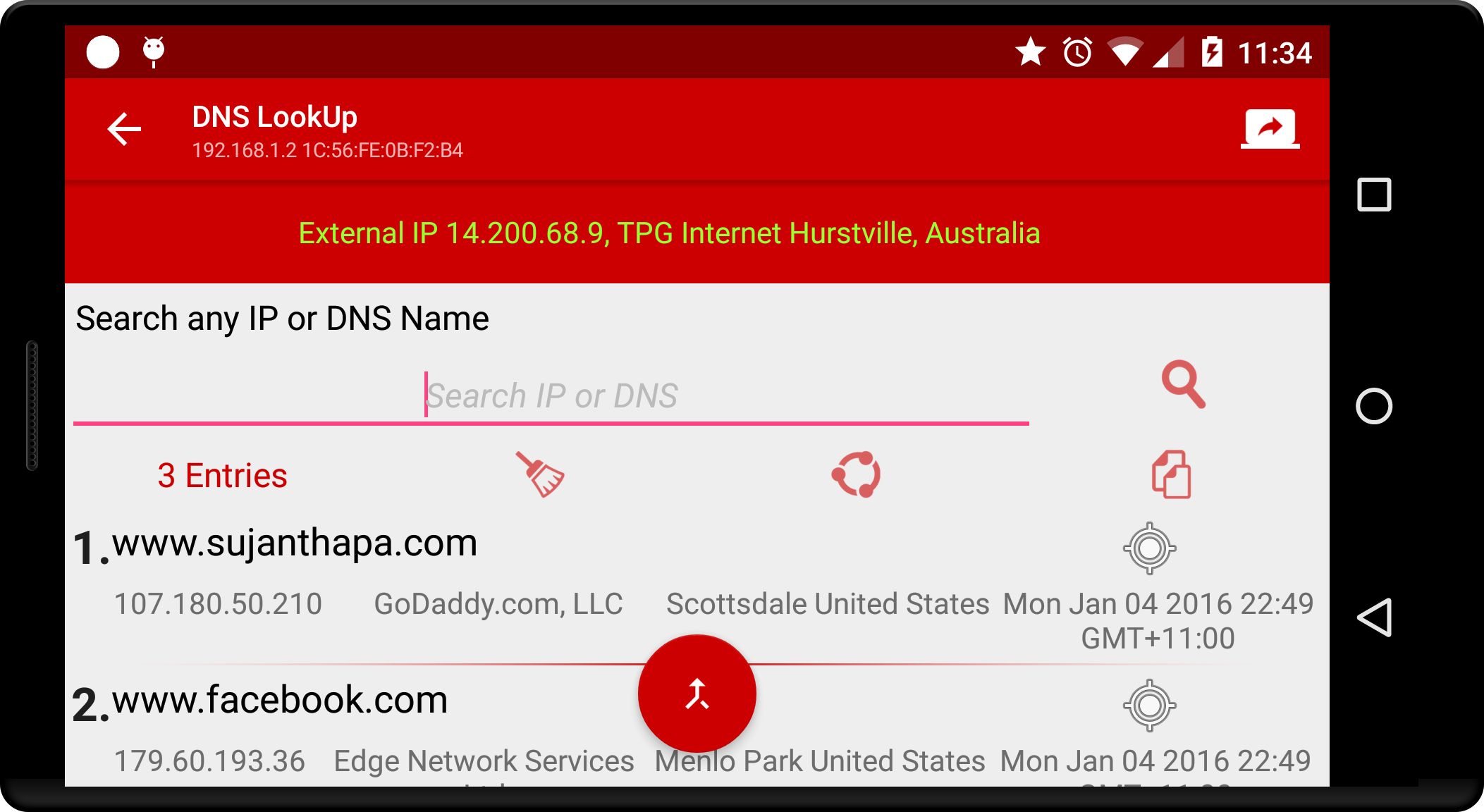The width and height of the screenshot is (1484, 812).
Task: Tap the External IP 14.200.68.9 banner
Action: point(669,233)
